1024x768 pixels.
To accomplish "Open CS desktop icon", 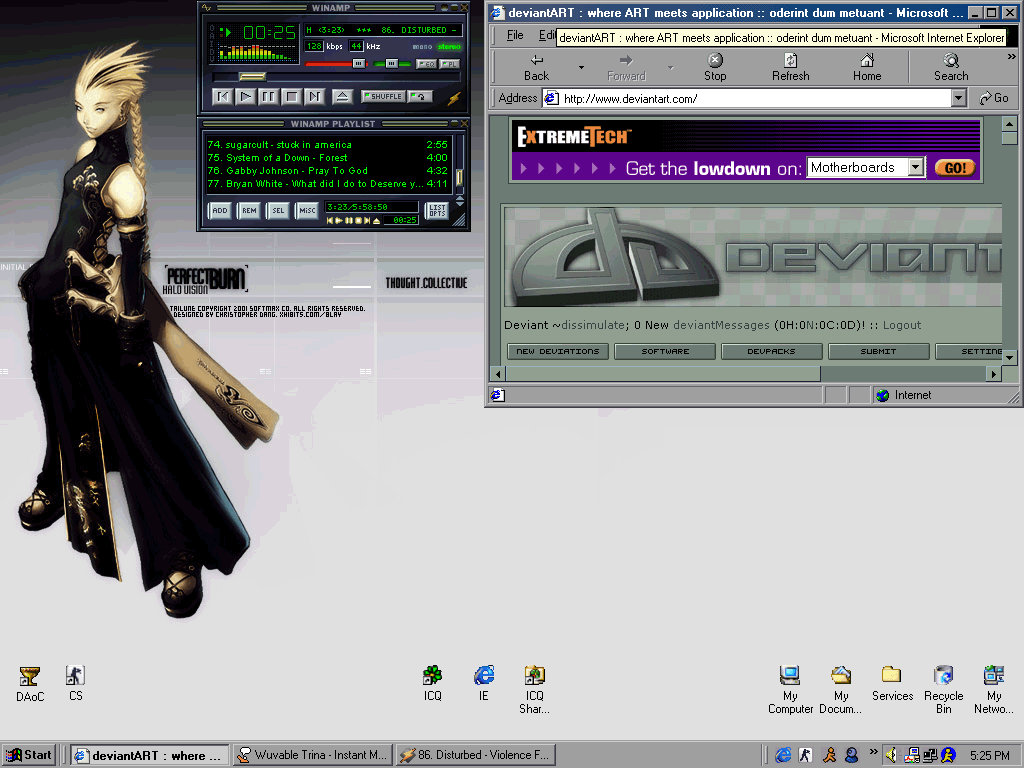I will [76, 683].
